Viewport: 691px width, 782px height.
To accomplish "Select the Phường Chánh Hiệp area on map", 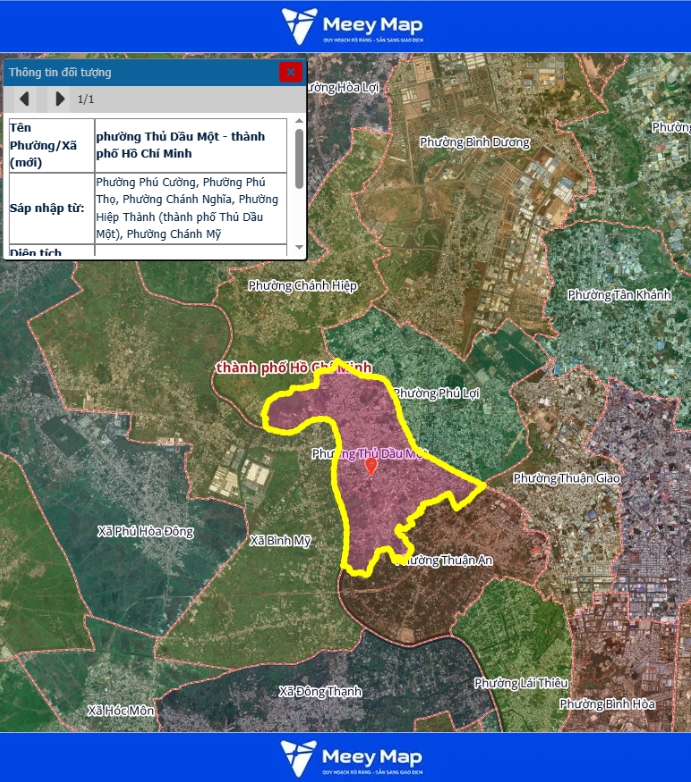I will pyautogui.click(x=302, y=286).
